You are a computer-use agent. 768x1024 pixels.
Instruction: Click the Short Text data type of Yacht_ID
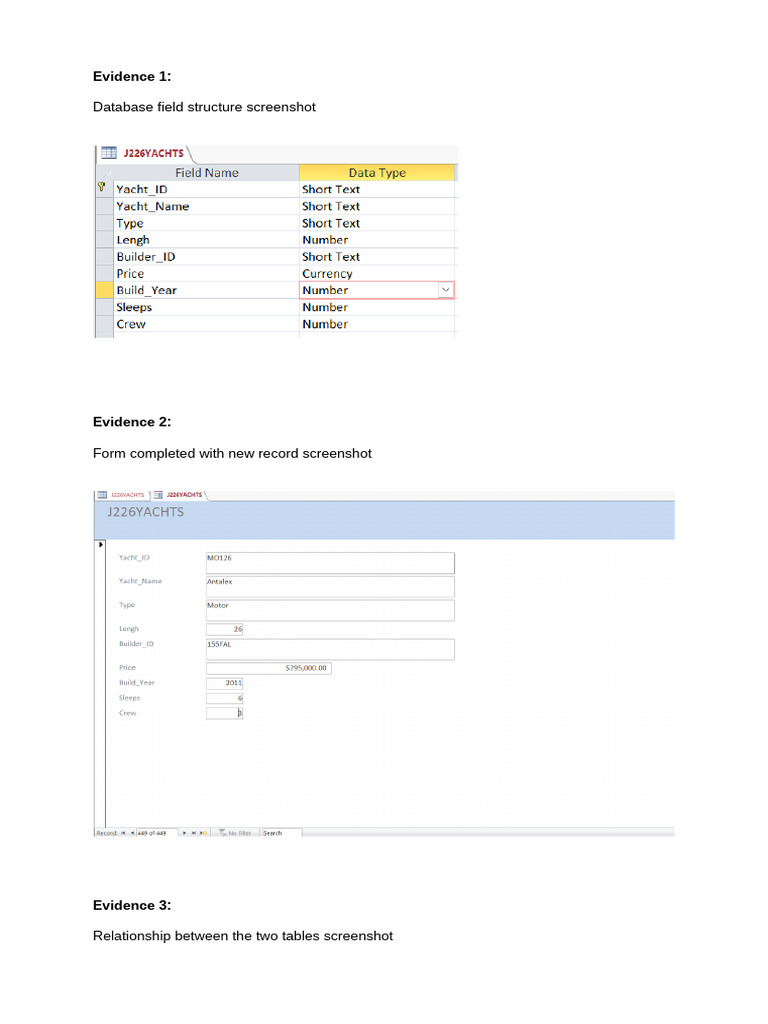(377, 189)
